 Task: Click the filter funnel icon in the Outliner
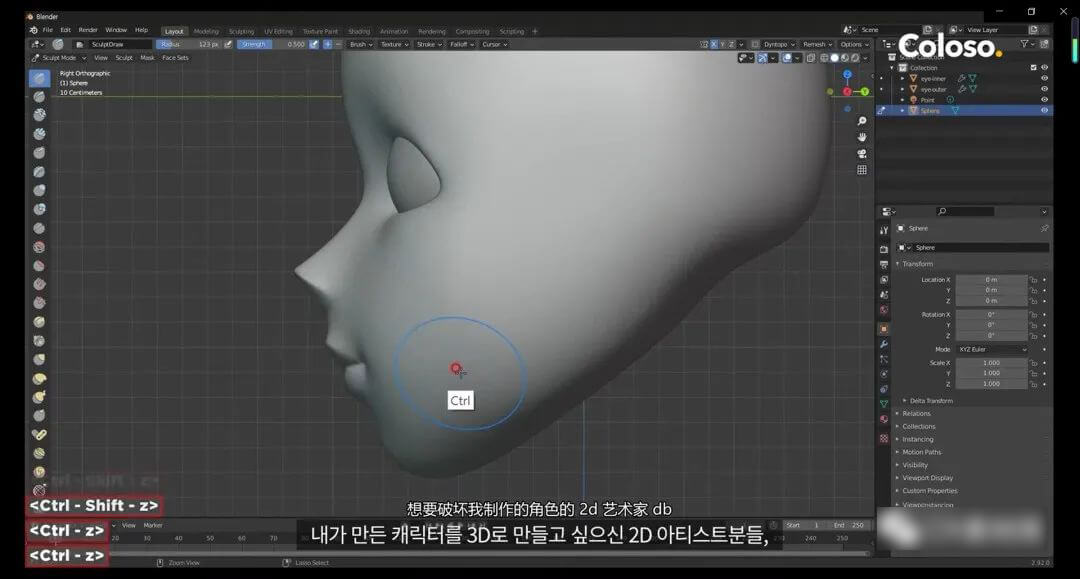point(1024,45)
